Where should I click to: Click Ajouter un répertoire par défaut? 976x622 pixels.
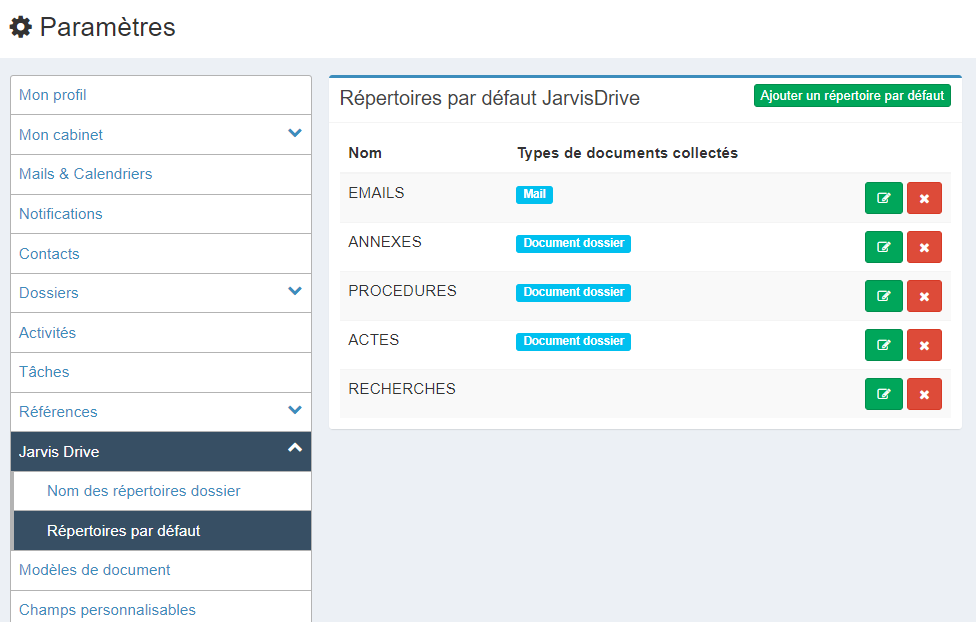click(x=852, y=95)
